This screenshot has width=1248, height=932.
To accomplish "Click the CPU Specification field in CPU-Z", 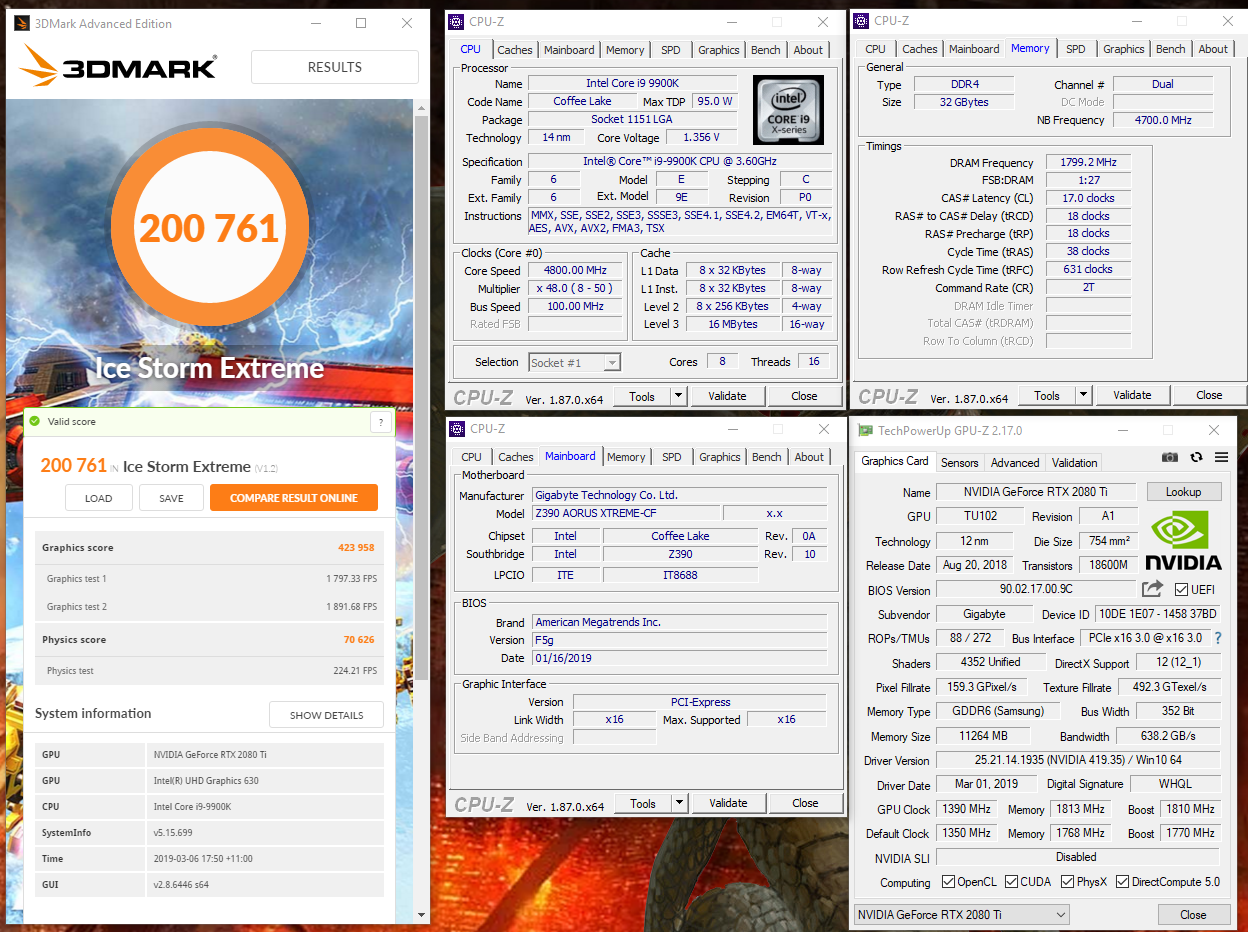I will tap(680, 161).
